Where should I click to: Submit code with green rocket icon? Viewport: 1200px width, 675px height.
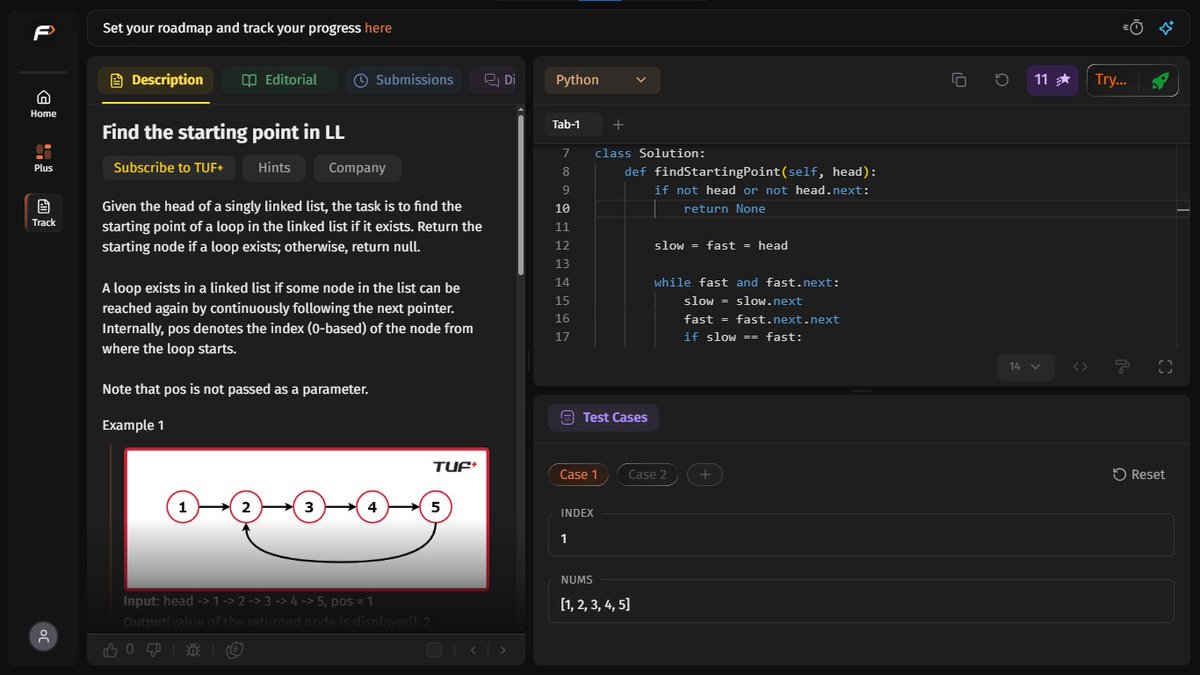coord(1159,80)
